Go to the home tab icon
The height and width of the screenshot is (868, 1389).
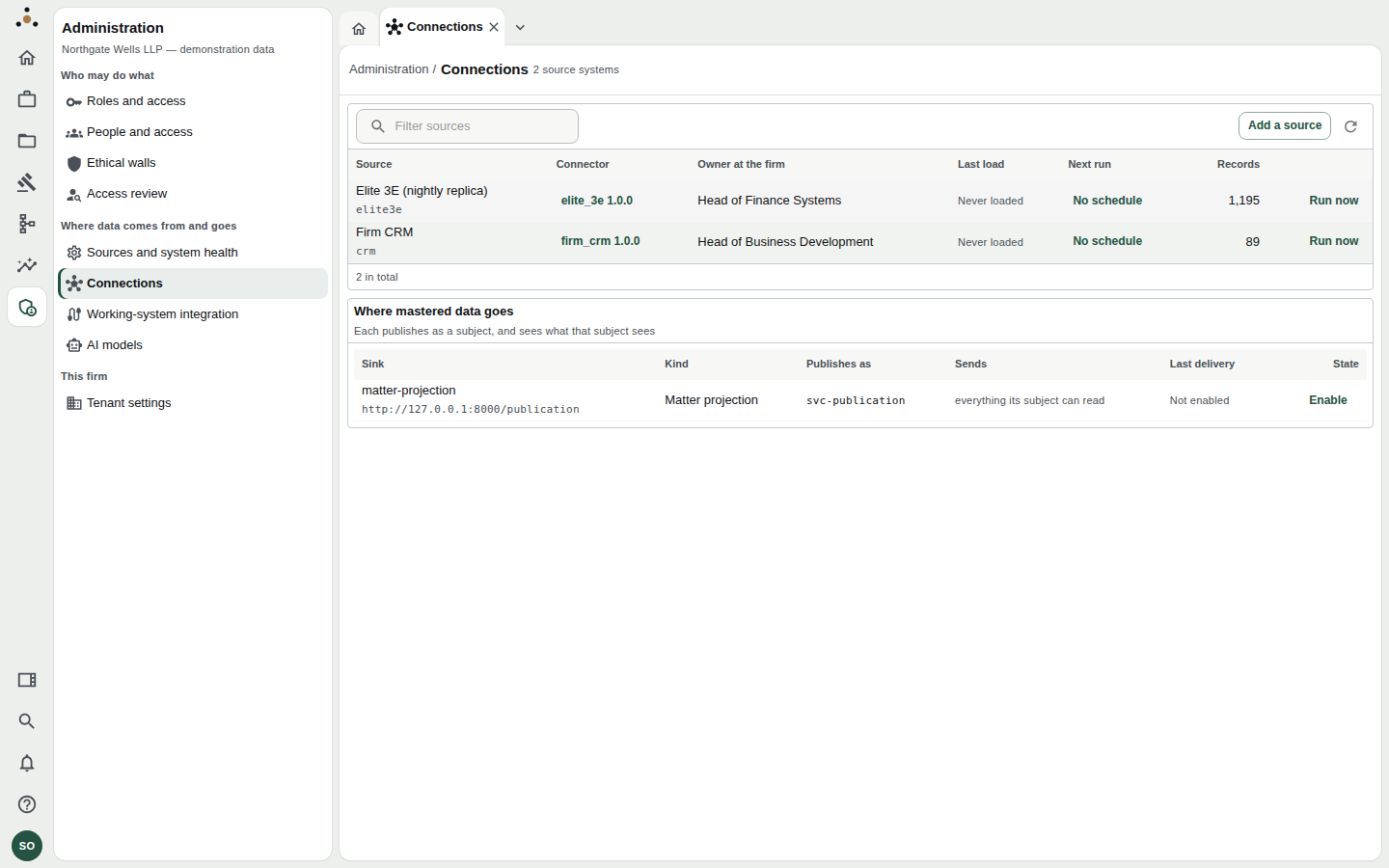(359, 28)
